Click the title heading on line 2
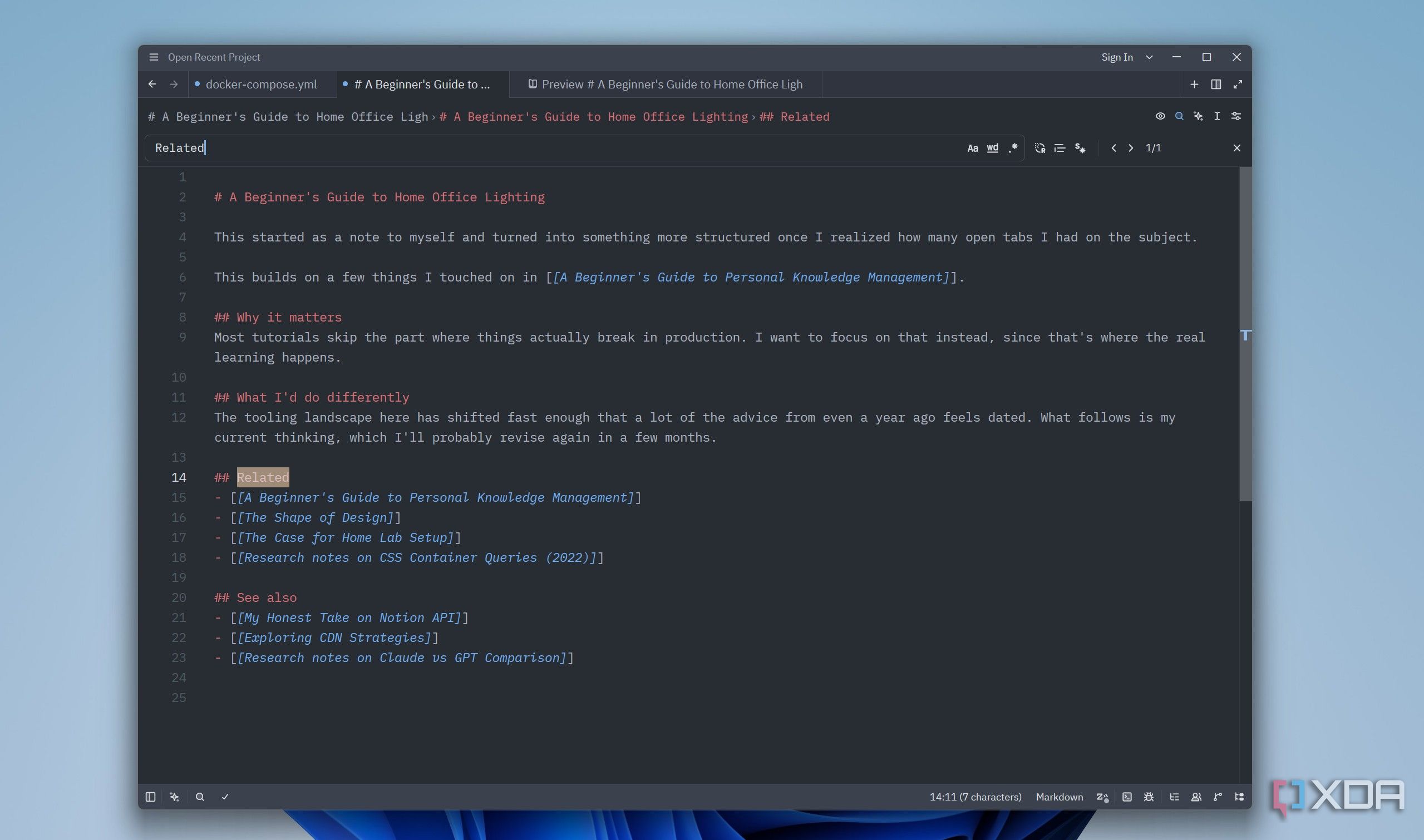This screenshot has height=840, width=1424. [x=380, y=197]
